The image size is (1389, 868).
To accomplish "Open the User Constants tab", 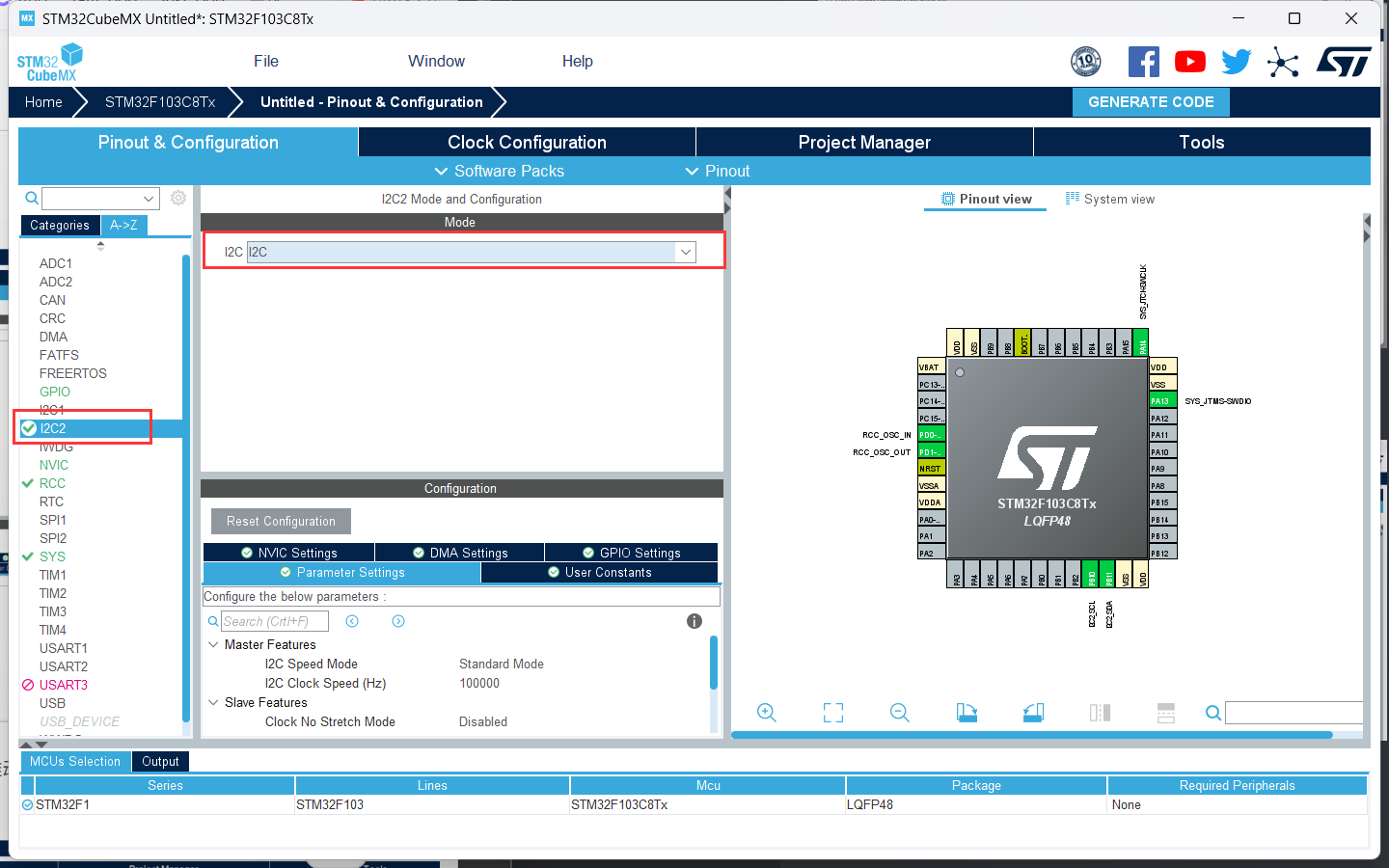I will pyautogui.click(x=600, y=573).
